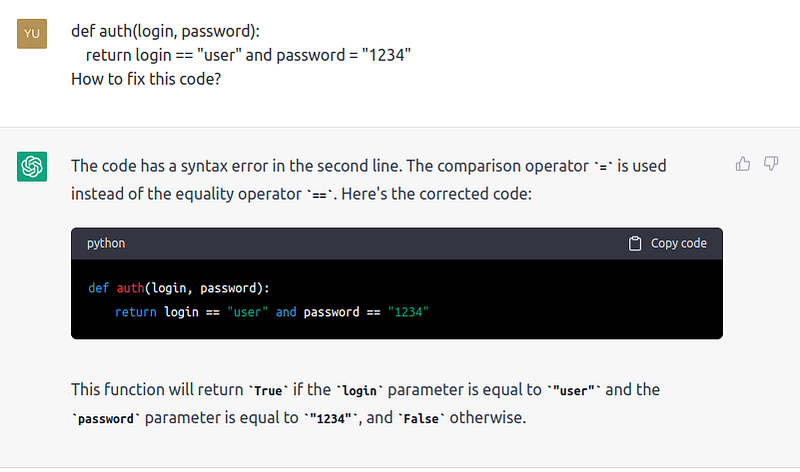This screenshot has width=800, height=472.
Task: Click the green "1234" string in code
Action: (408, 312)
